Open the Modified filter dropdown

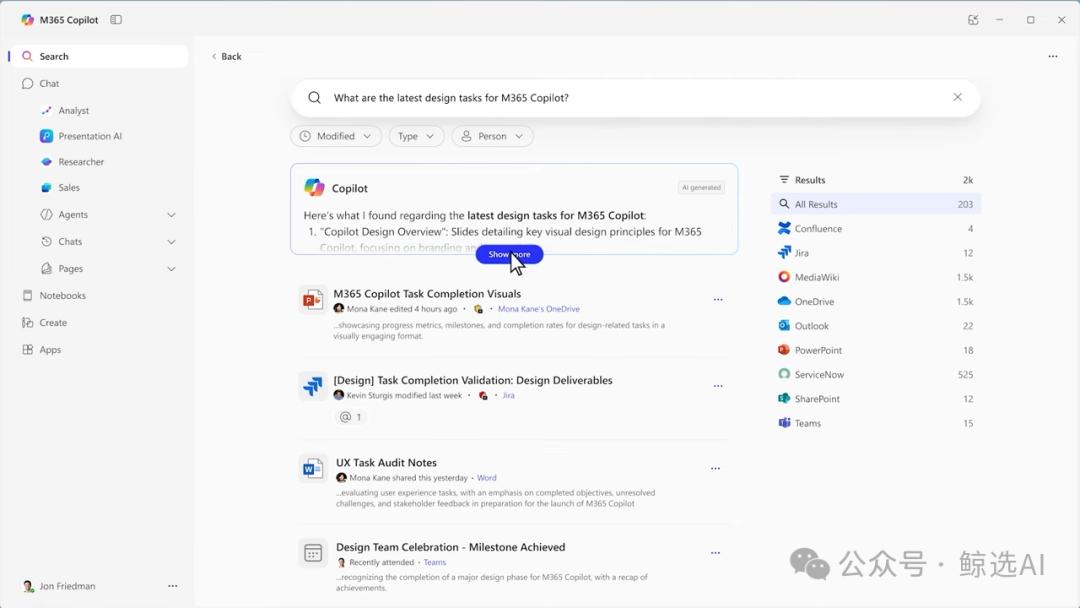[336, 135]
